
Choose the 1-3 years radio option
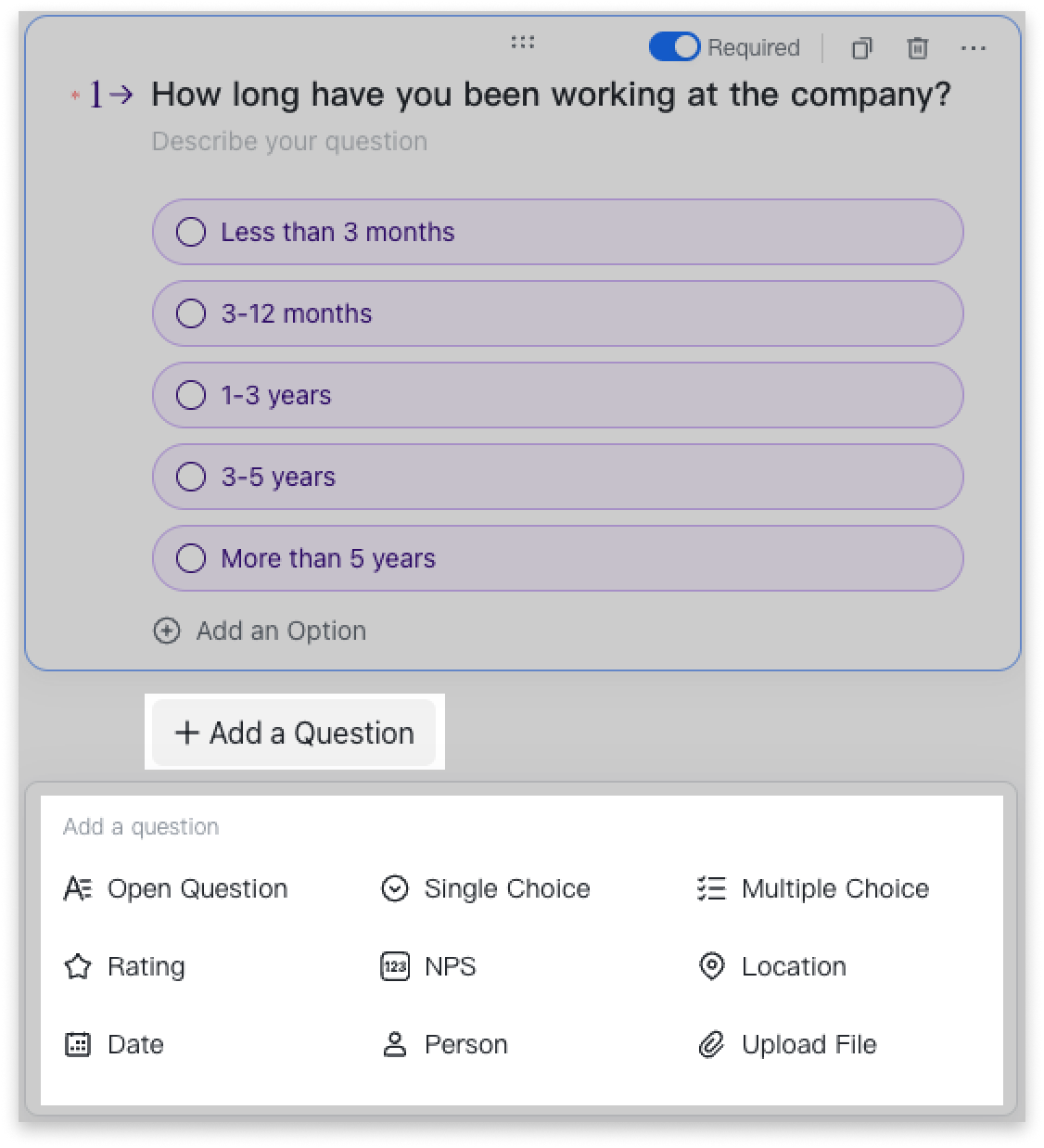click(x=558, y=395)
